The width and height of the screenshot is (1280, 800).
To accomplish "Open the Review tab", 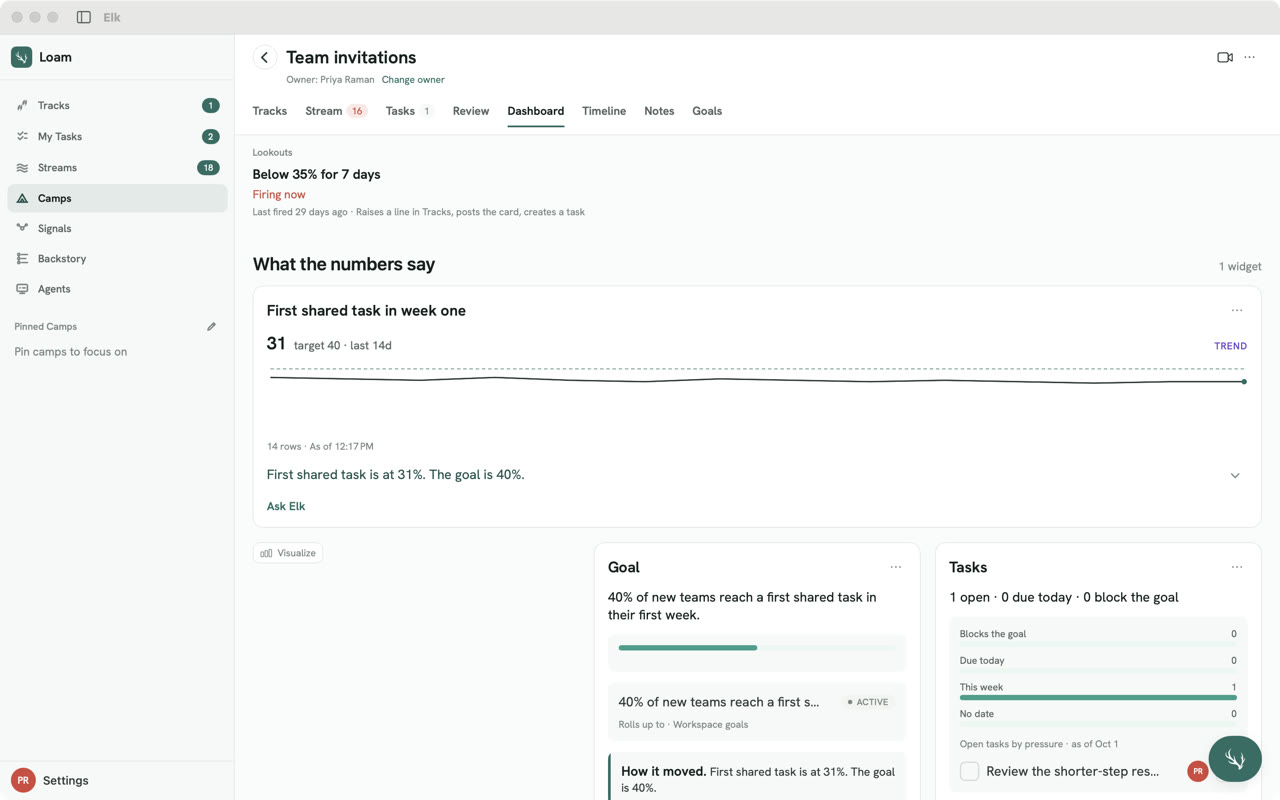I will 471,111.
